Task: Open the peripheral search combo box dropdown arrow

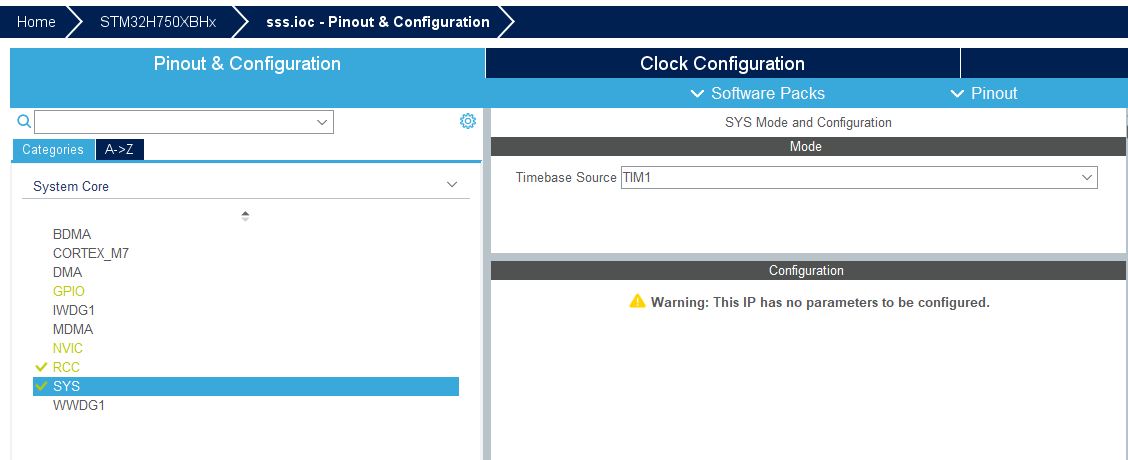Action: click(x=322, y=122)
